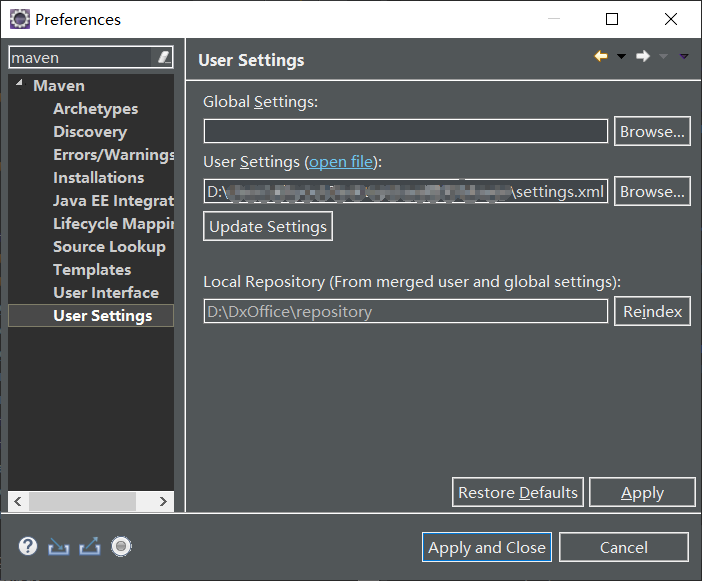Focus the Global Settings text field
The width and height of the screenshot is (702, 581).
tap(405, 132)
